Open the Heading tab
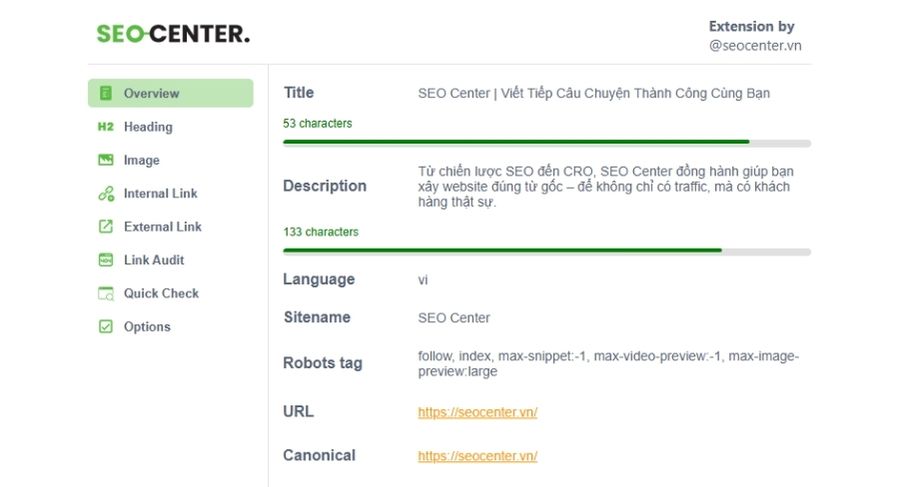The image size is (900, 487). pyautogui.click(x=148, y=127)
